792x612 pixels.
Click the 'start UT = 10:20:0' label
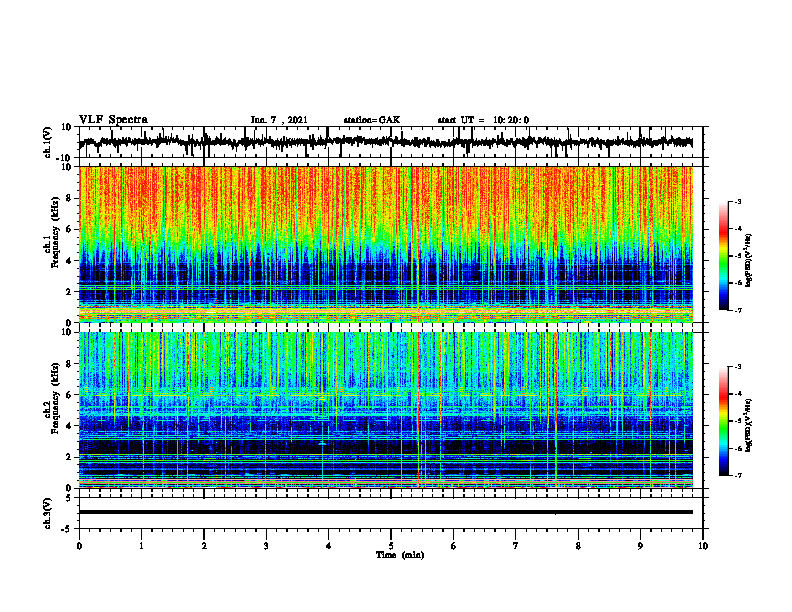point(483,120)
